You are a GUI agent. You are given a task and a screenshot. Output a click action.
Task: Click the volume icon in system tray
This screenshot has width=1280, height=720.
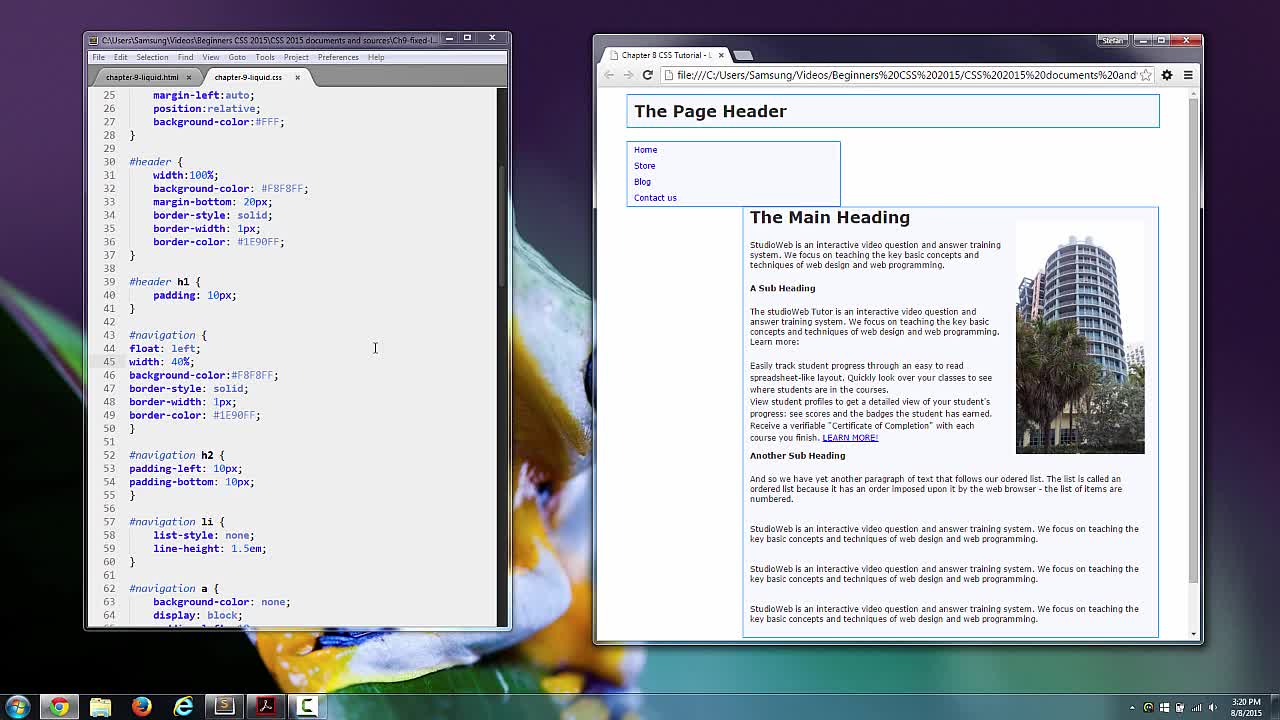click(1212, 707)
